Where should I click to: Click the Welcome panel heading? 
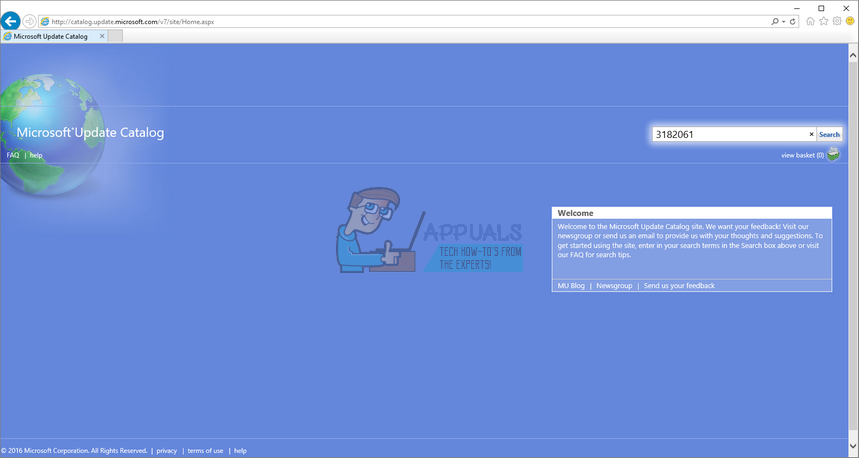point(575,213)
